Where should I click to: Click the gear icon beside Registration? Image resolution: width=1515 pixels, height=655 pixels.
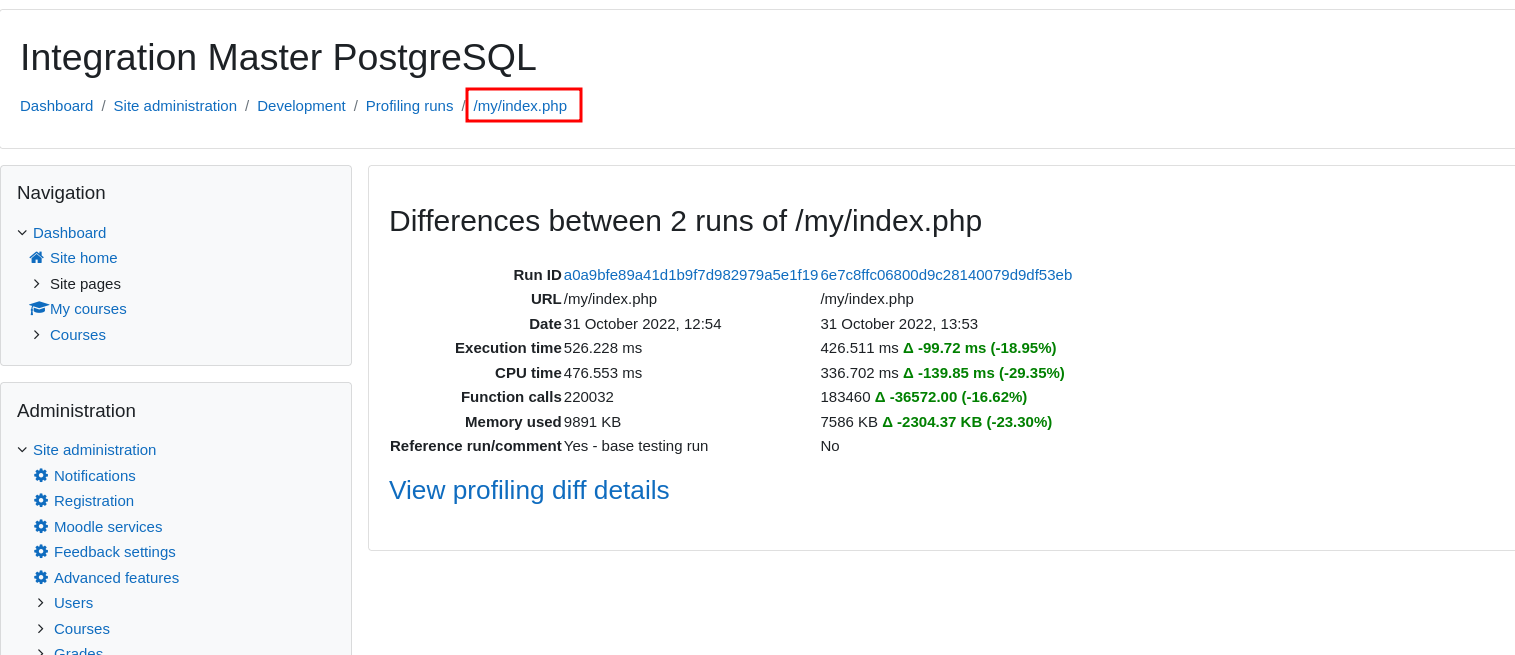[41, 501]
